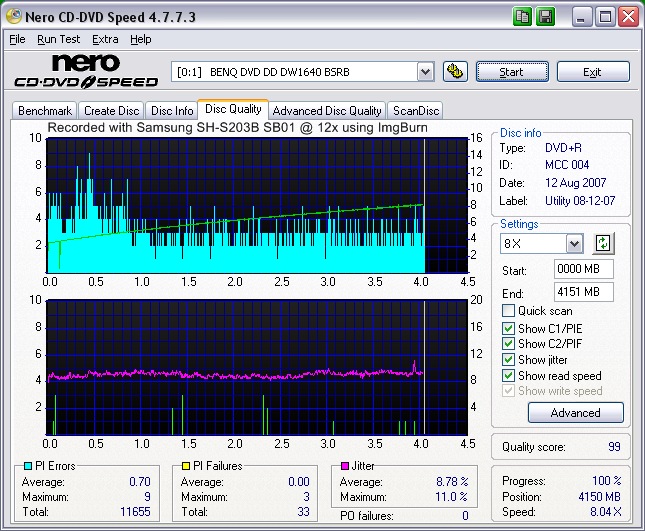Click the End position input field
645x531 pixels.
point(583,292)
